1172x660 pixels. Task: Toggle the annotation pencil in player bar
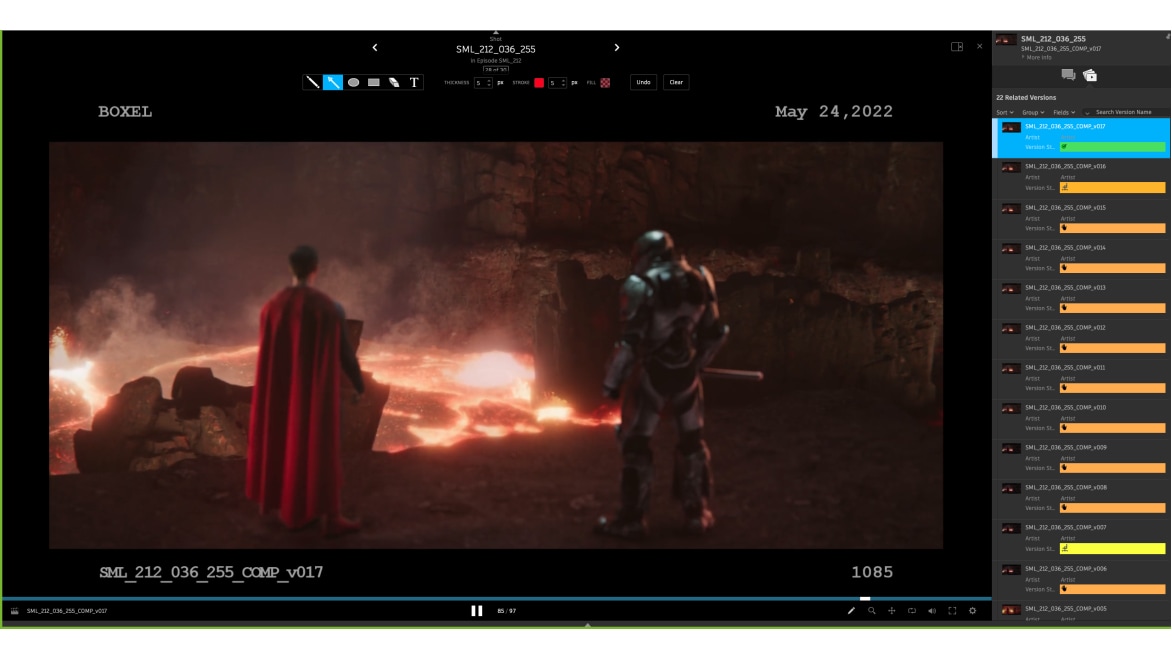pos(852,611)
